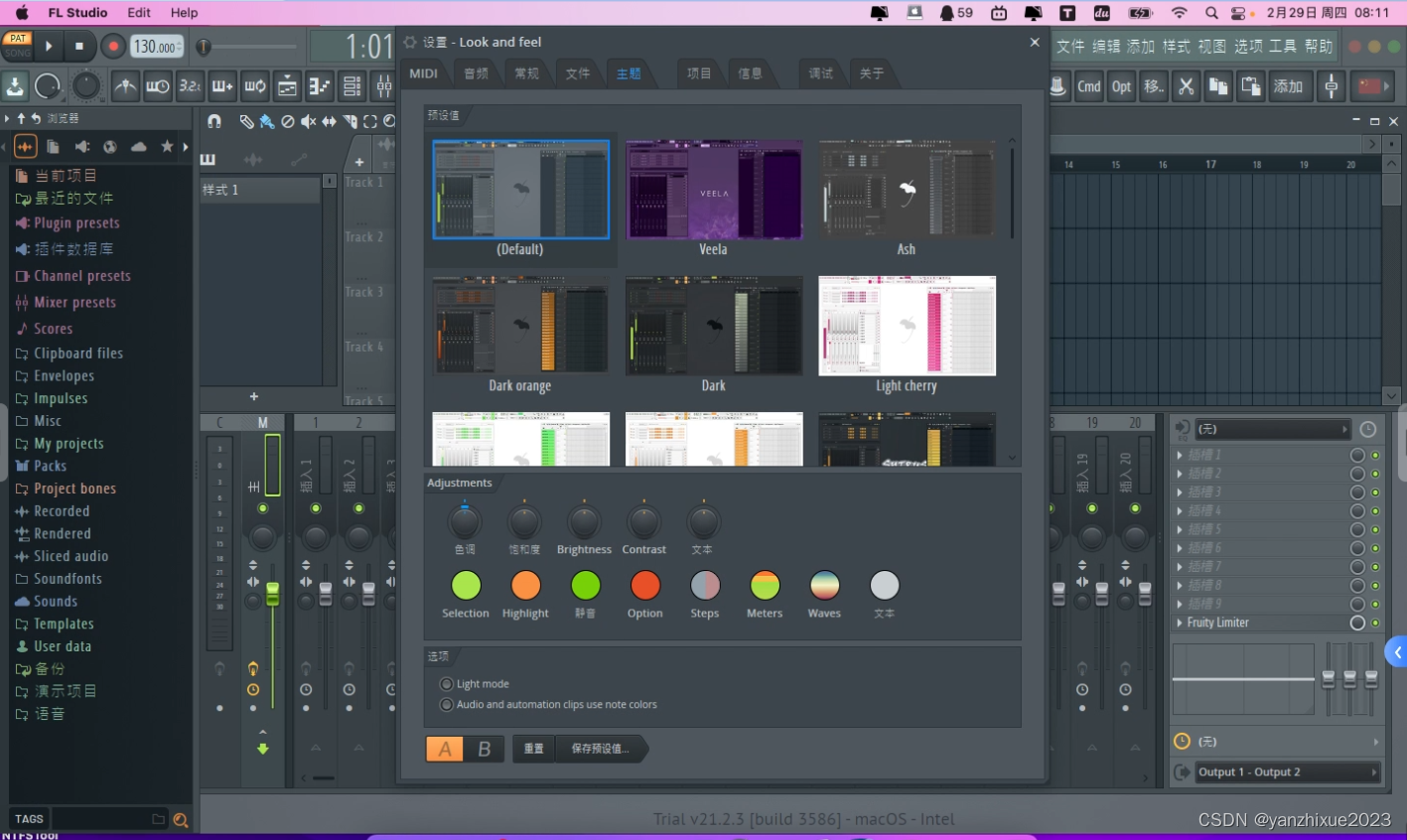The image size is (1407, 840).
Task: Toggle the PAT/SONG mode switch
Action: coord(18,46)
